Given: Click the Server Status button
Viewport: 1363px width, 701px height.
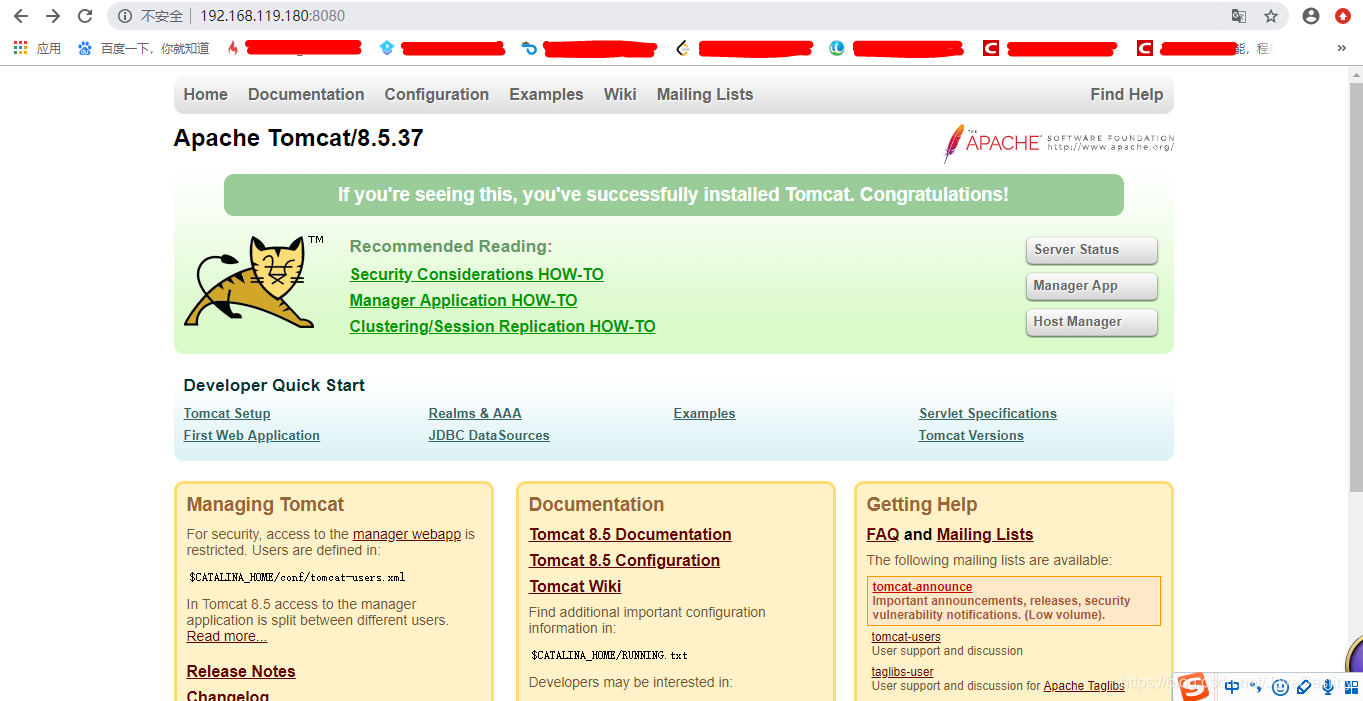Looking at the screenshot, I should click(x=1092, y=250).
